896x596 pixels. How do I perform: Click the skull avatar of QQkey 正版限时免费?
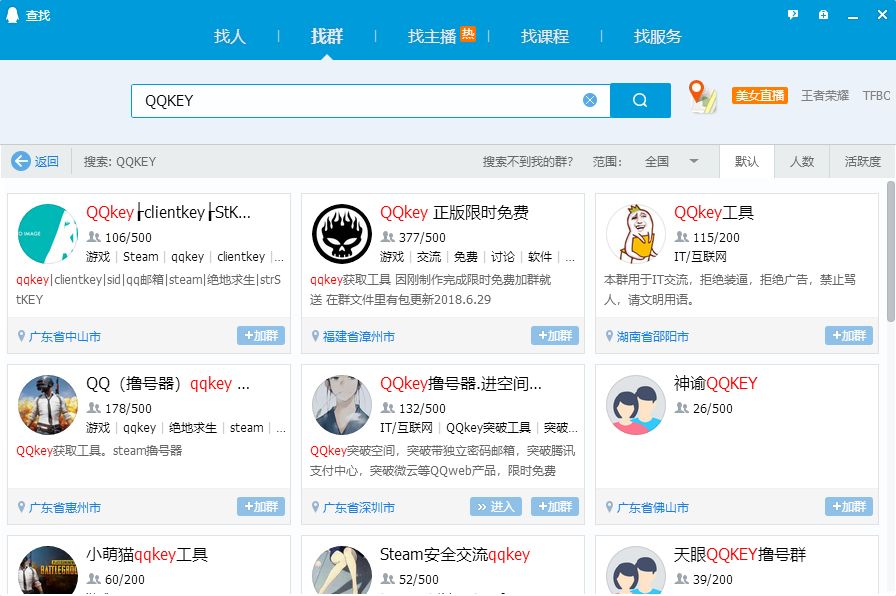341,233
